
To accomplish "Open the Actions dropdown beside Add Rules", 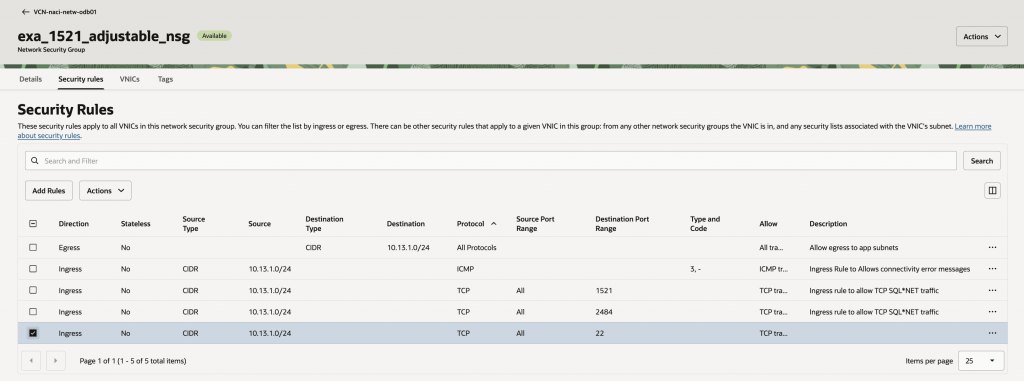I will 105,191.
